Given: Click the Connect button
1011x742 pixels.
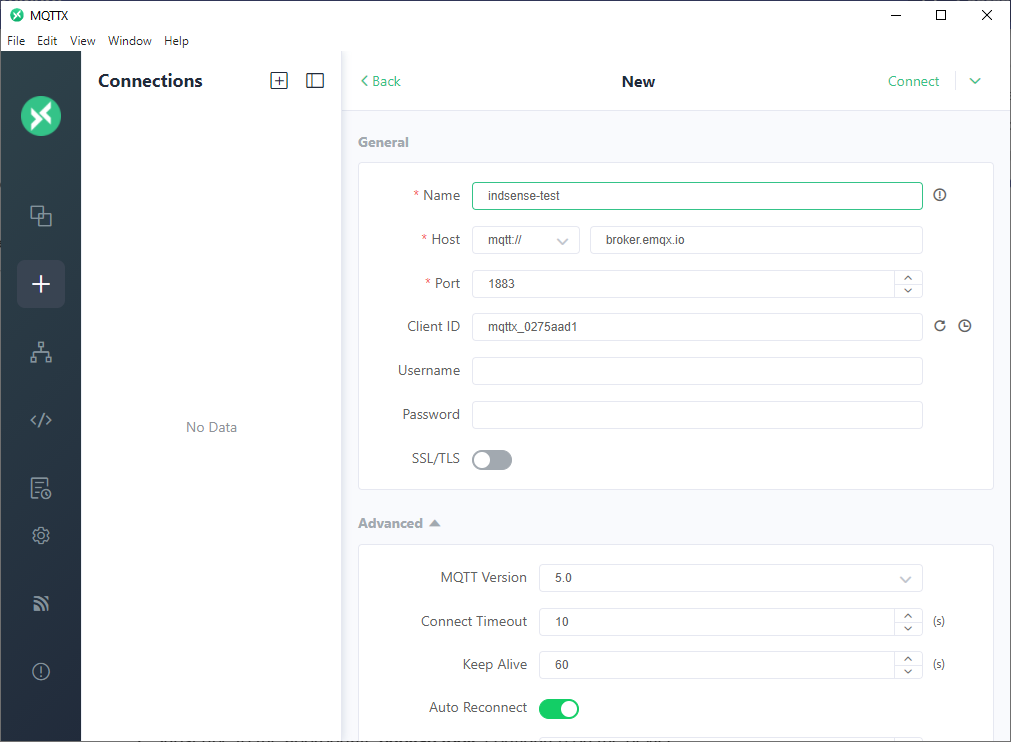Looking at the screenshot, I should pos(913,81).
